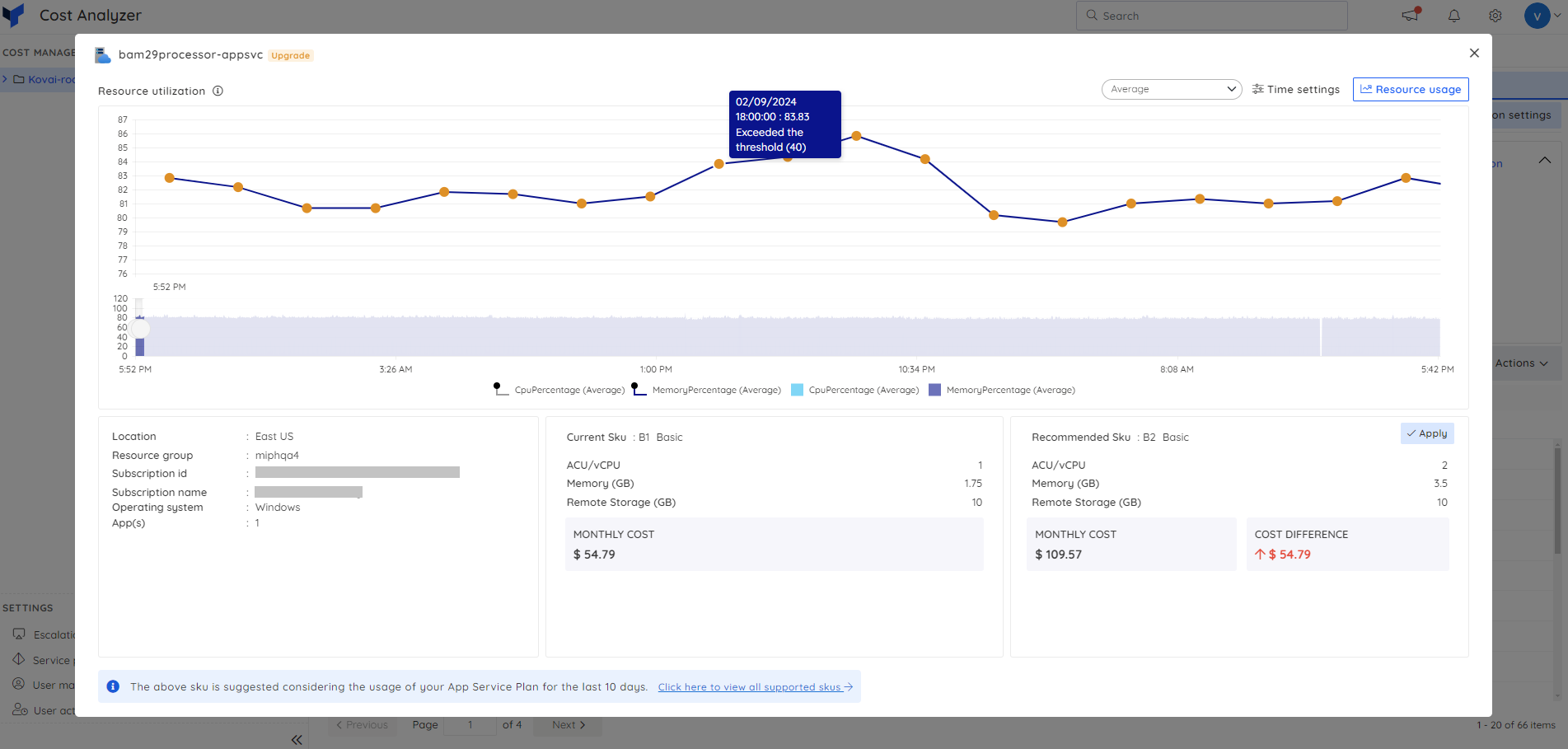Viewport: 1568px width, 749px height.
Task: Click the recommended monthly cost $ 109.57
Action: pos(1058,555)
